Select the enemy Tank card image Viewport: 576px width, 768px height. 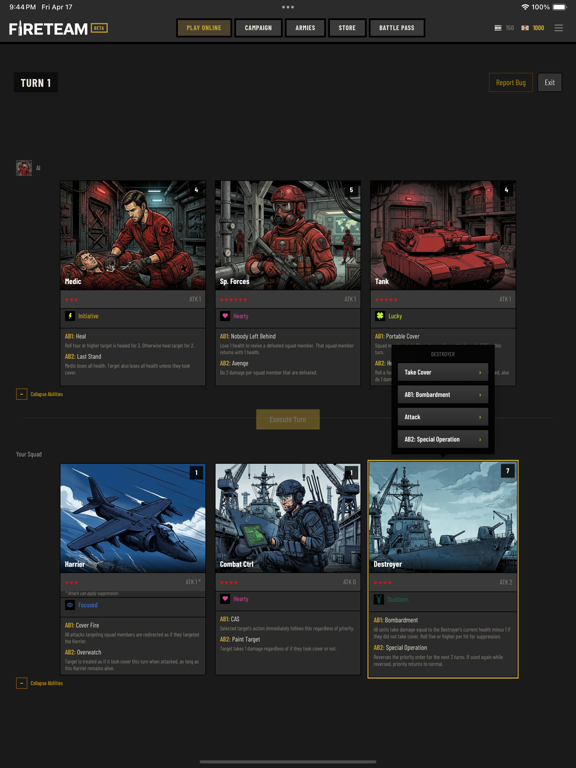pos(443,235)
